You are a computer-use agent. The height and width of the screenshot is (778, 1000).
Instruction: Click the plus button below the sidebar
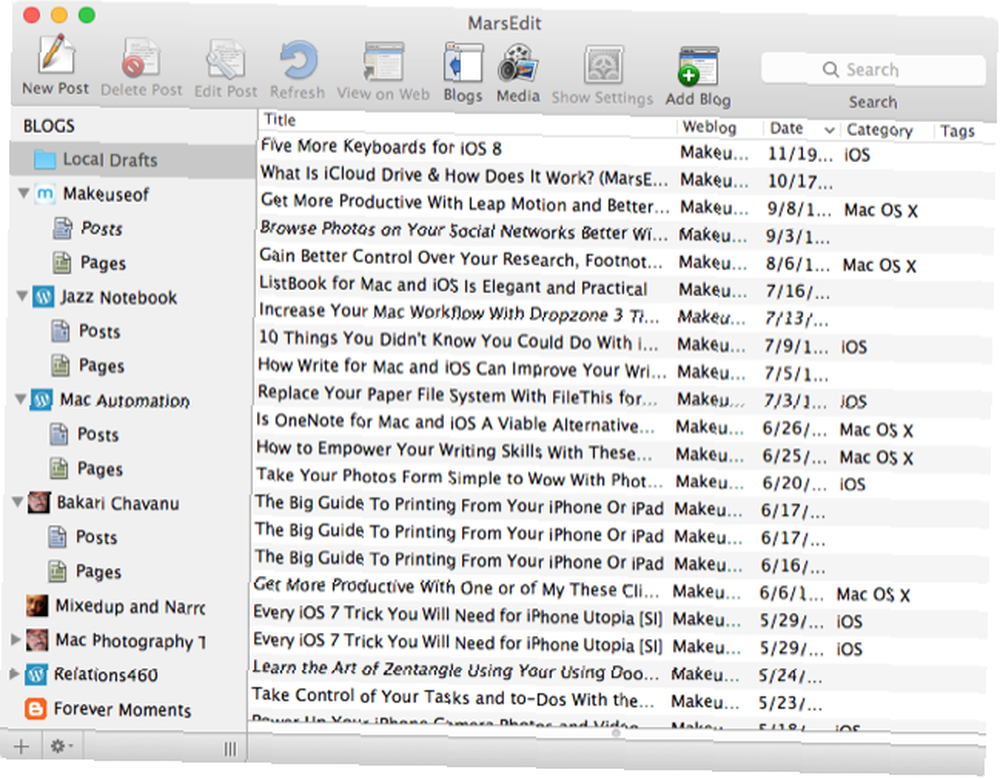[21, 746]
